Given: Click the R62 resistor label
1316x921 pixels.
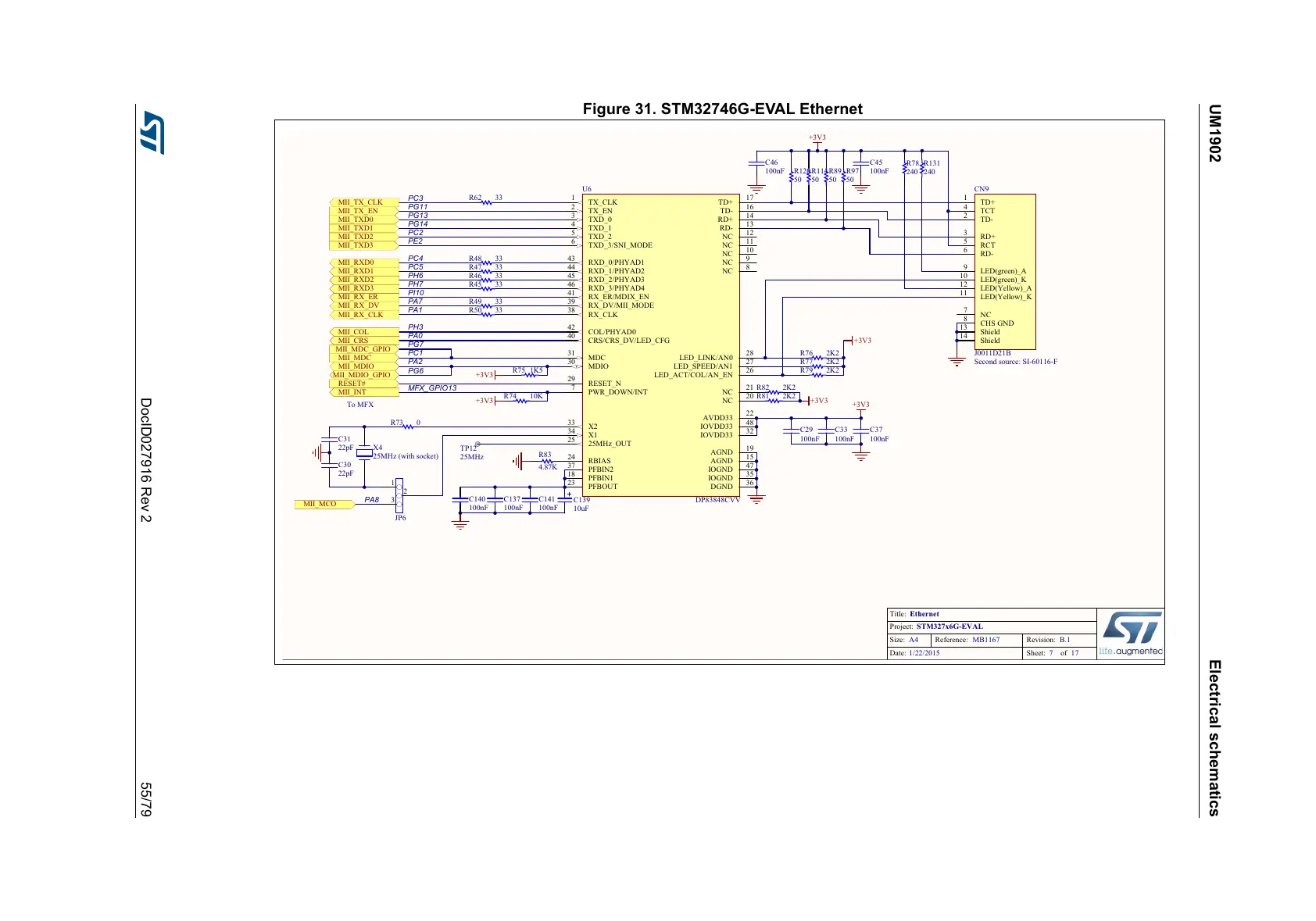Looking at the screenshot, I should click(475, 198).
